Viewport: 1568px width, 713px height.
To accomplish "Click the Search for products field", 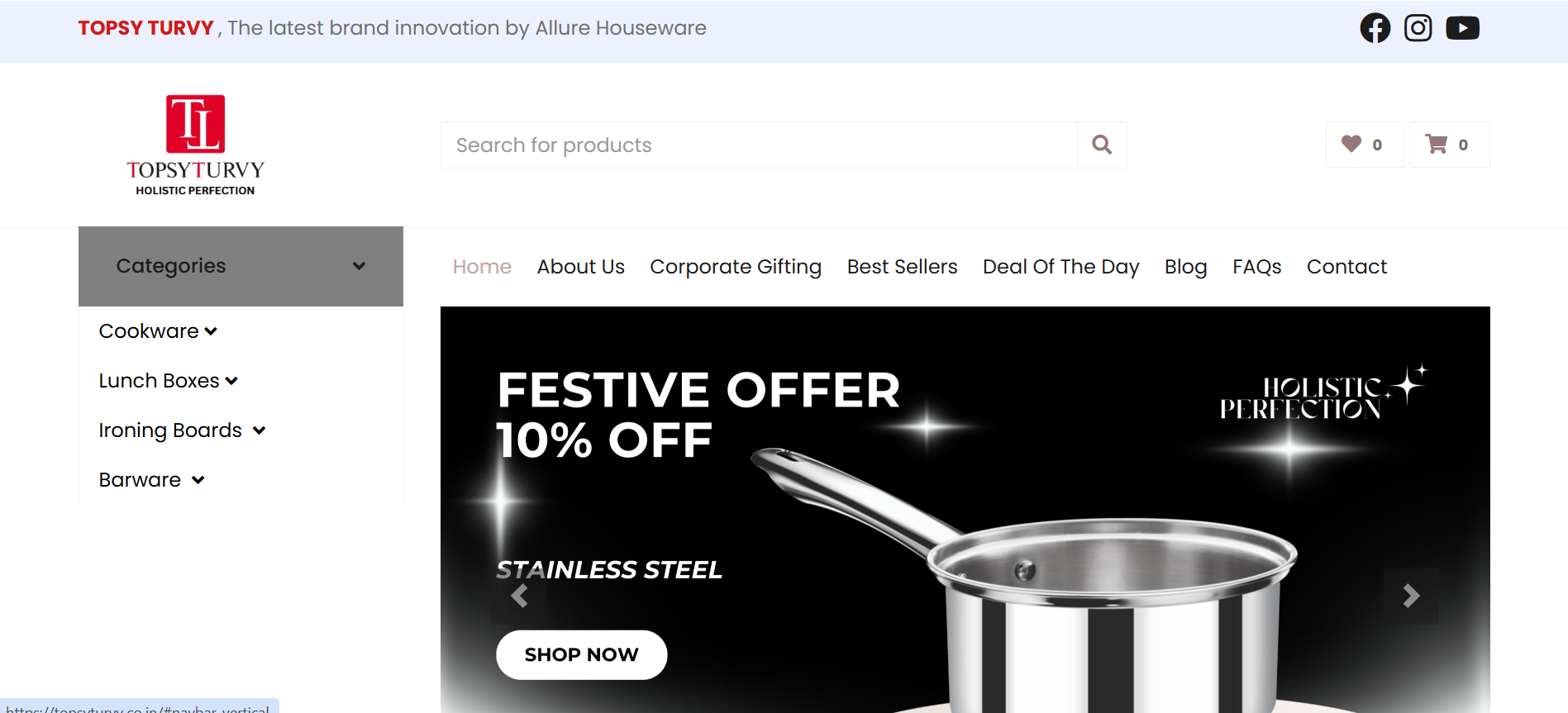I will pyautogui.click(x=758, y=145).
